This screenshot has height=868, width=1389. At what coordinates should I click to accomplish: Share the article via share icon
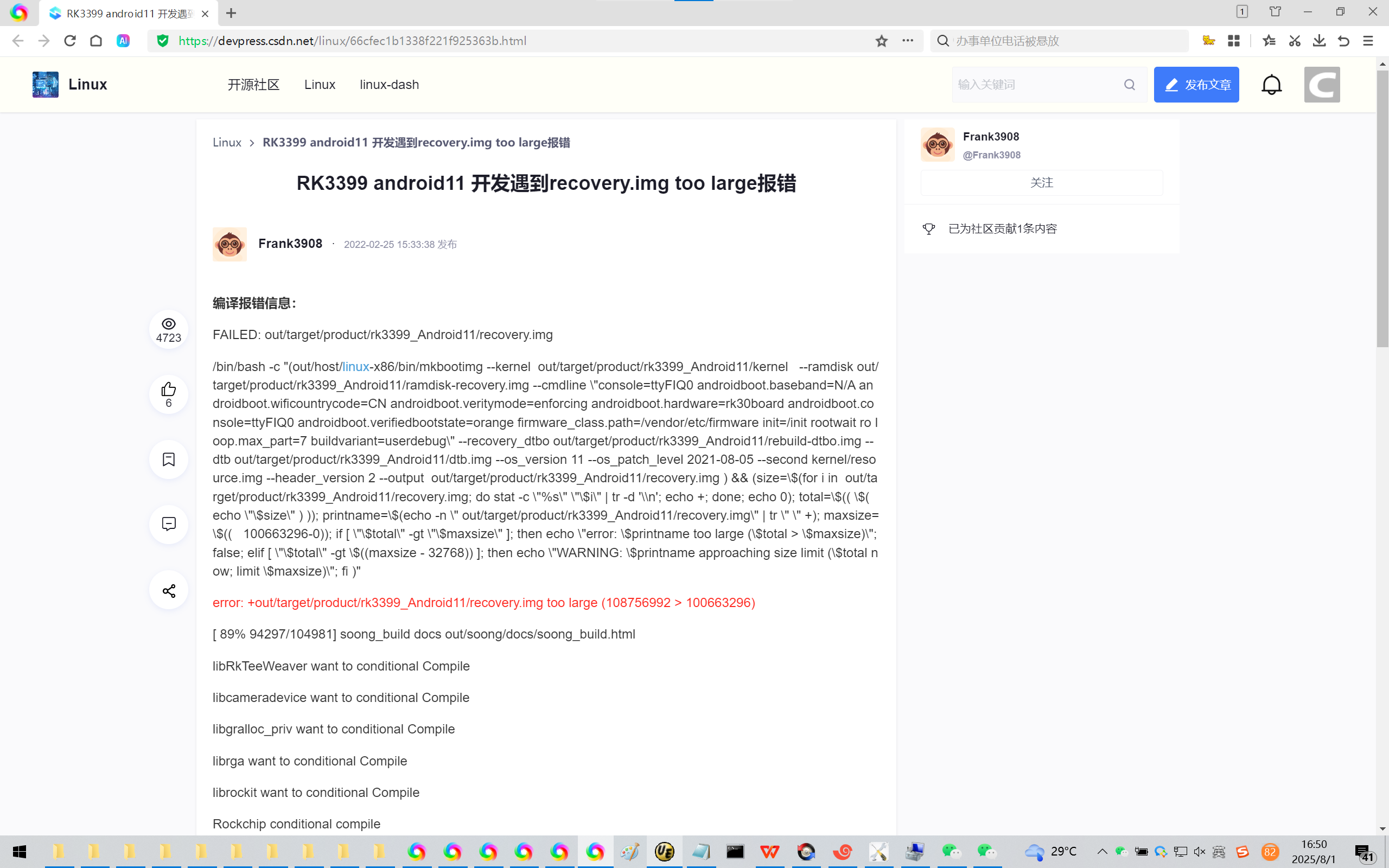168,591
